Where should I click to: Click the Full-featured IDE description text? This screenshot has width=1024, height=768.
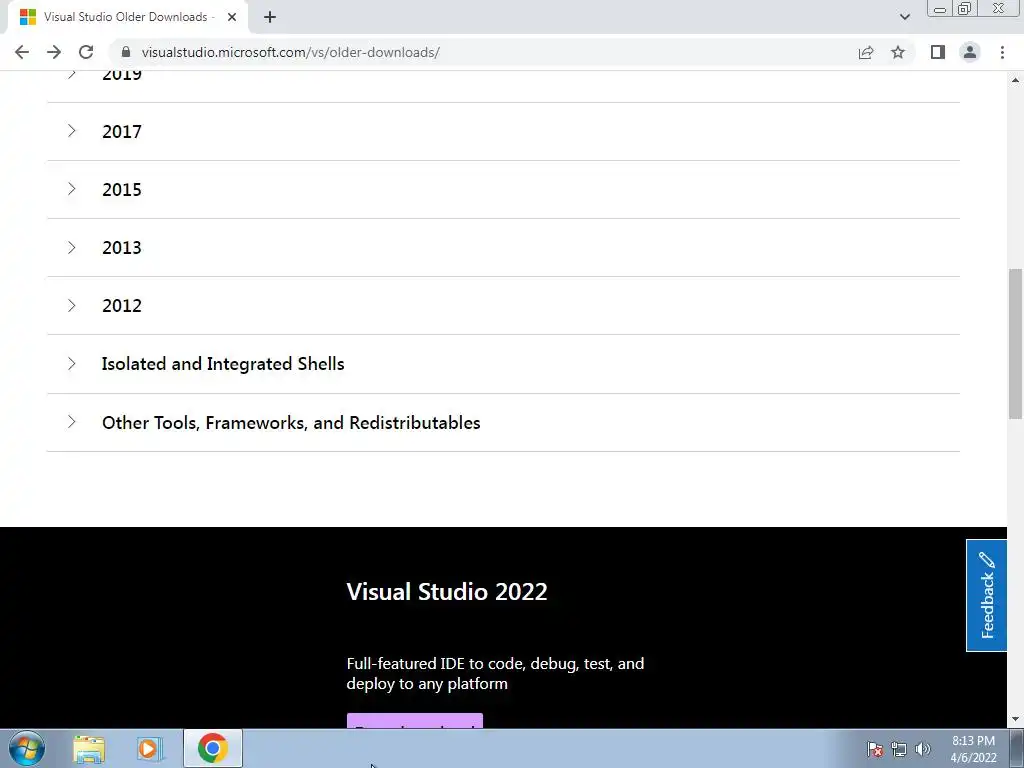click(495, 673)
